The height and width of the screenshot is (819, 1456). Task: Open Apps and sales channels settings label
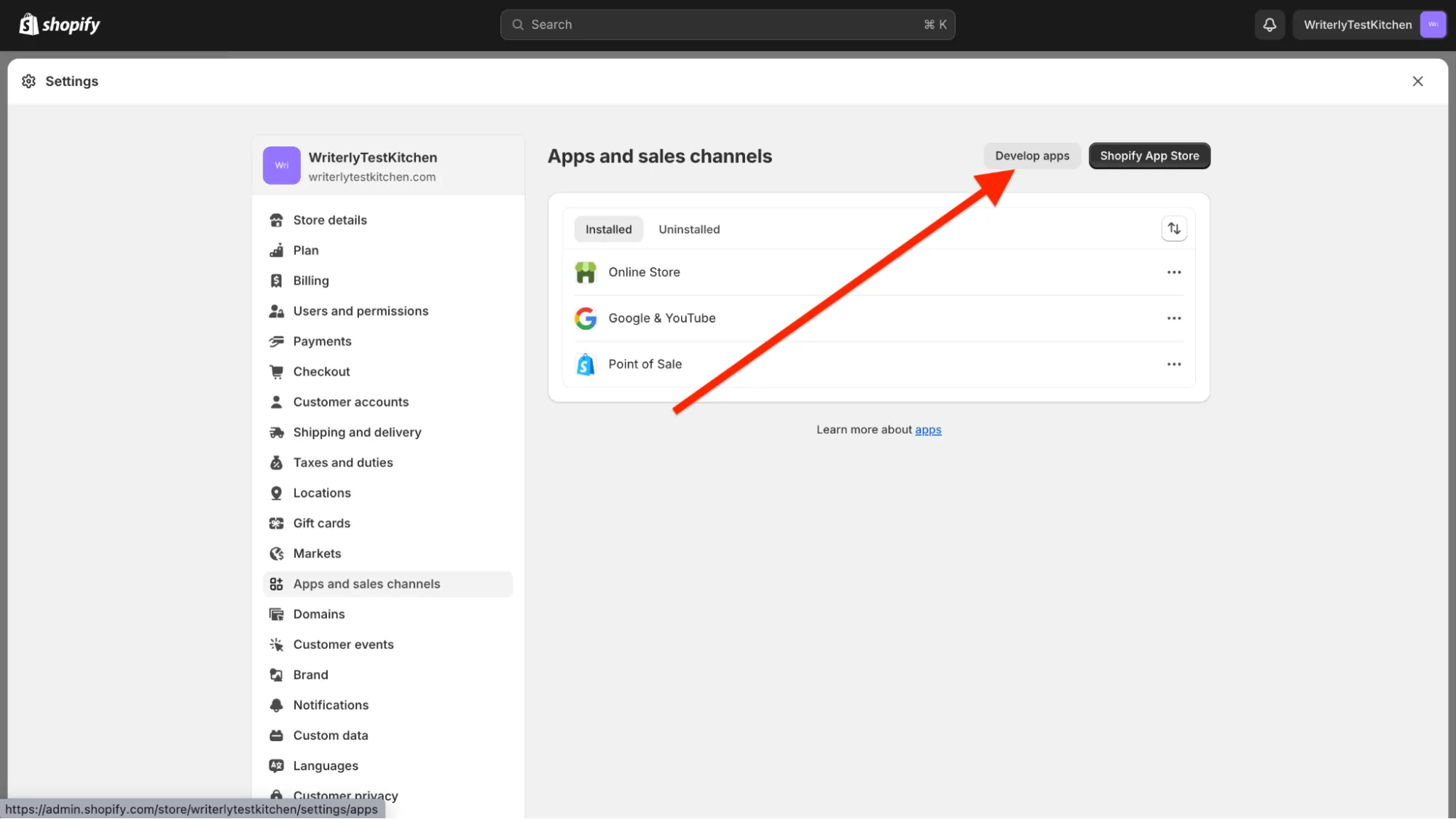[x=366, y=584]
